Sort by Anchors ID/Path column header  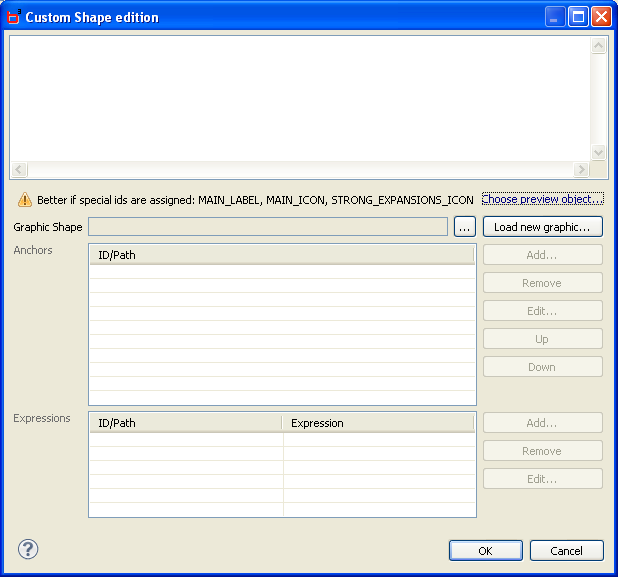[x=281, y=255]
